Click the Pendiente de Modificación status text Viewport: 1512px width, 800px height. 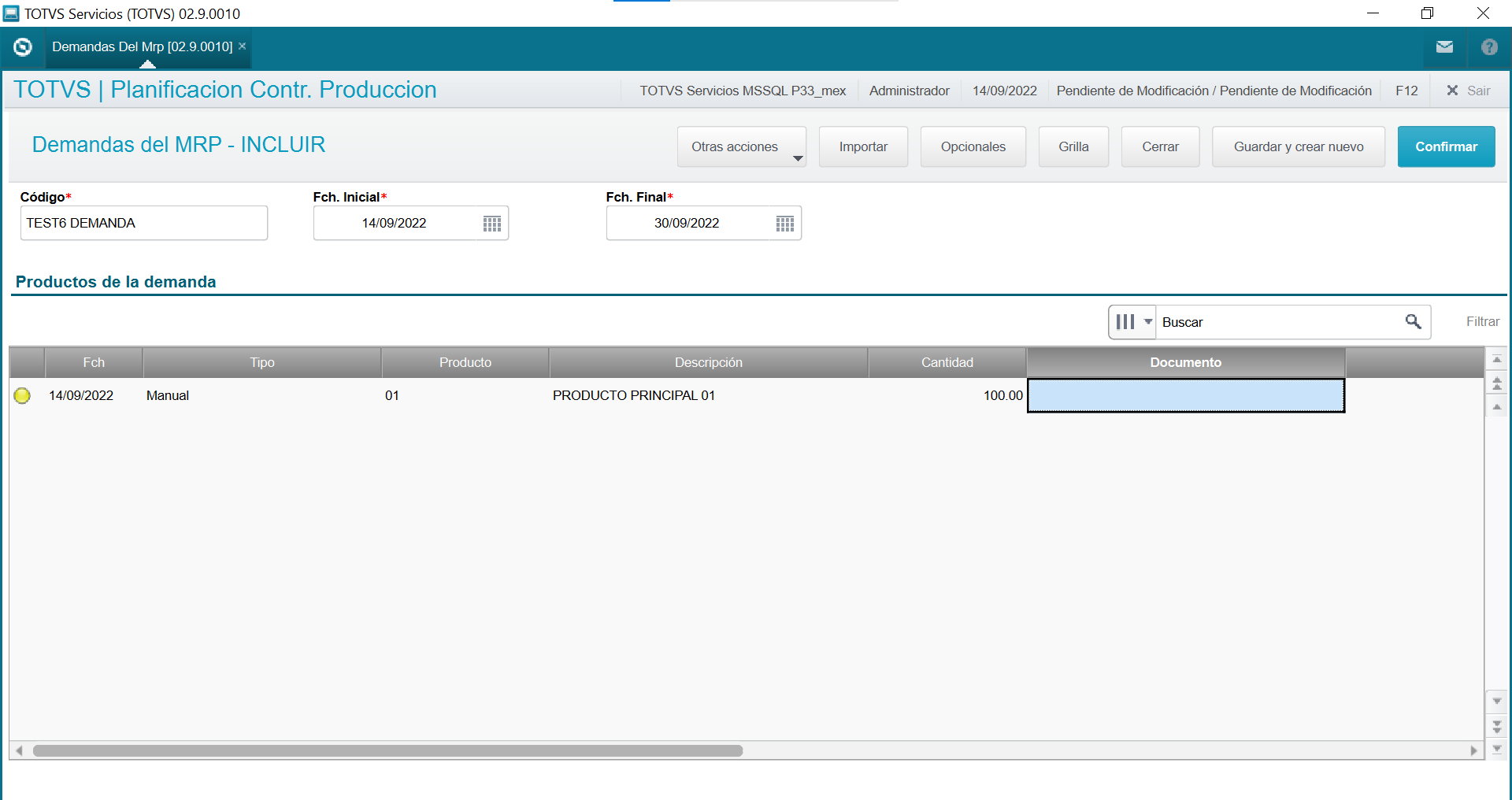[1214, 91]
